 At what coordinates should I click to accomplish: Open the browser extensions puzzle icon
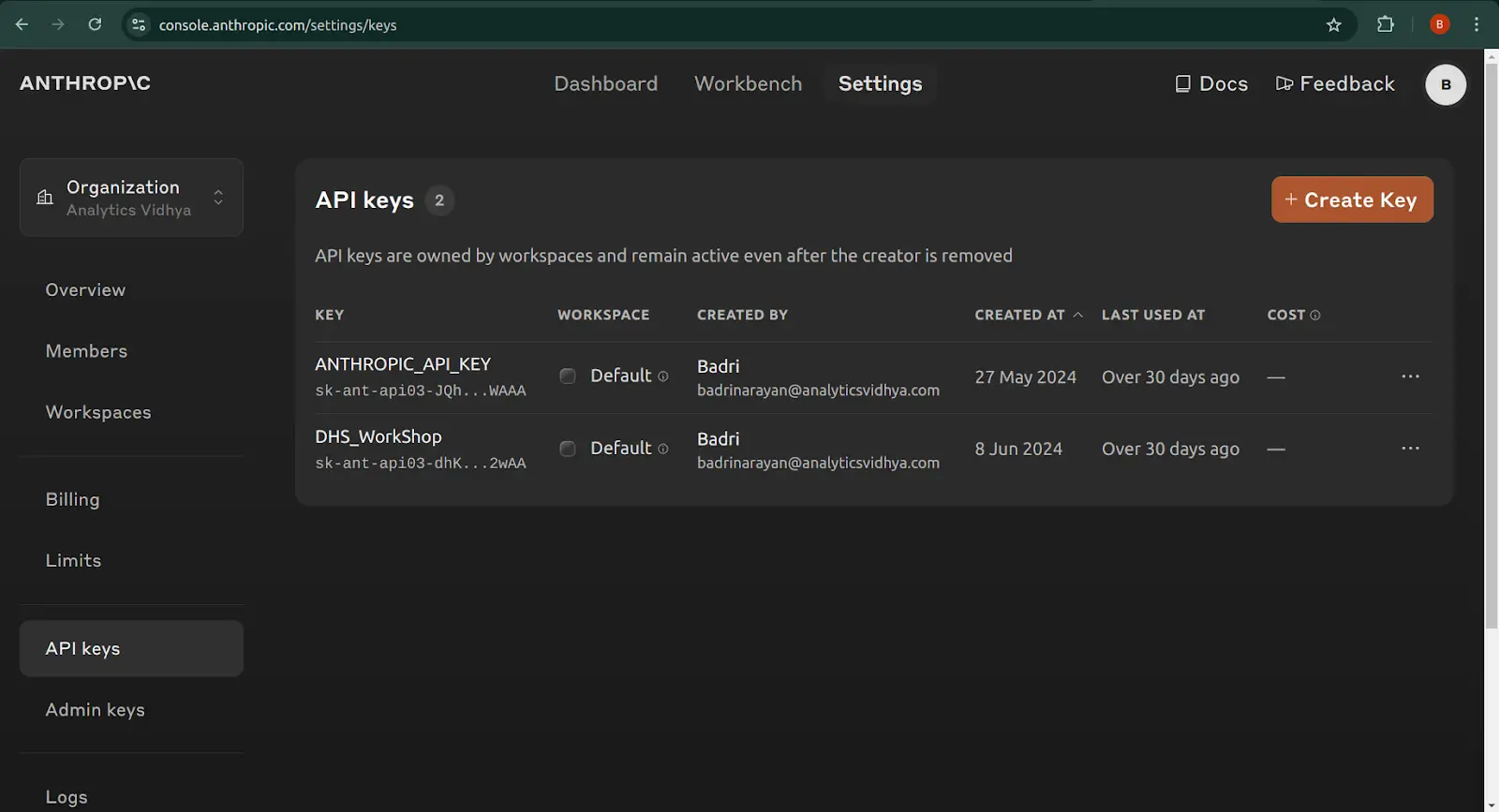(1386, 24)
